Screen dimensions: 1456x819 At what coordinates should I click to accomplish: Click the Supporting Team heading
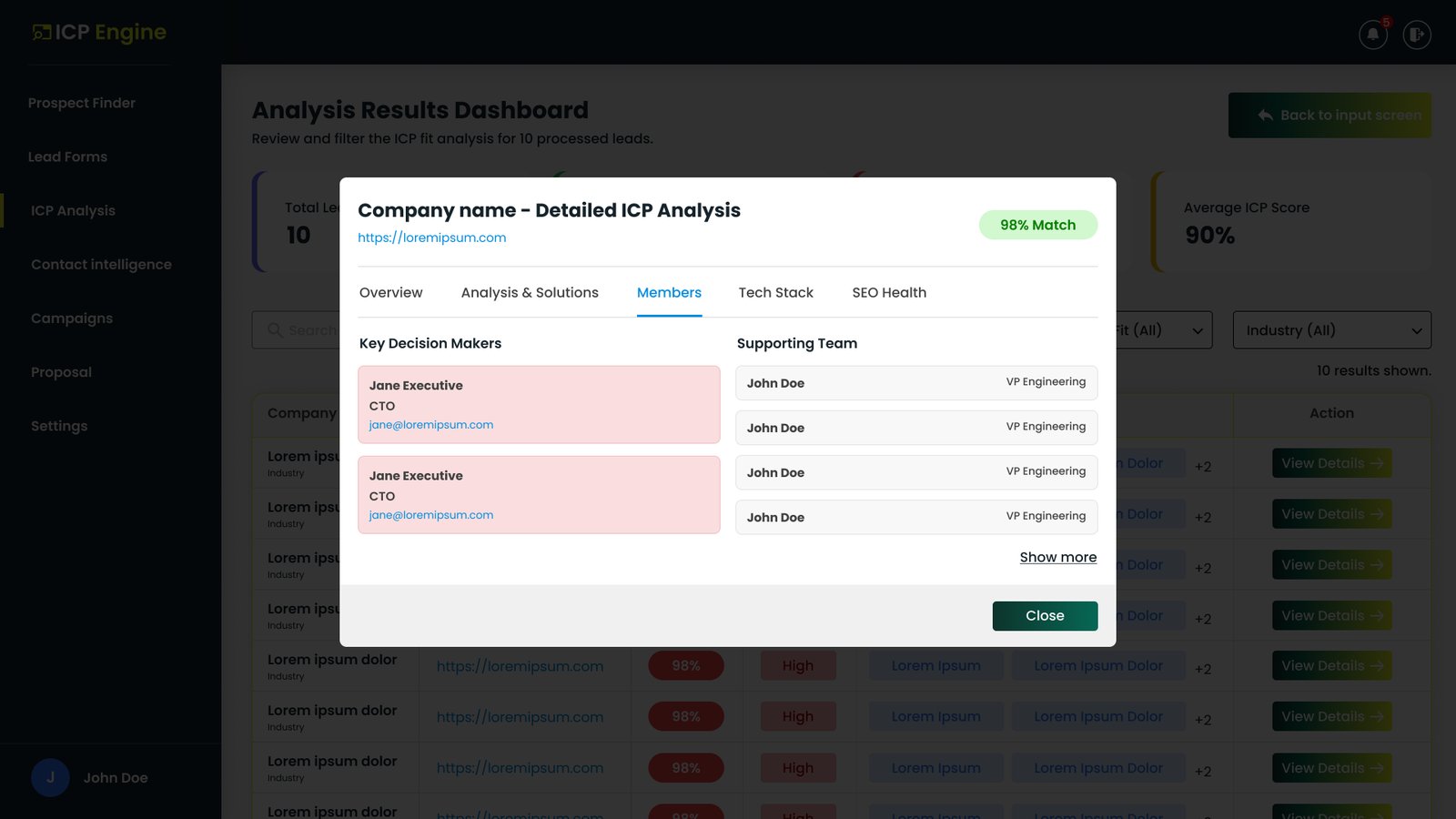pos(797,343)
